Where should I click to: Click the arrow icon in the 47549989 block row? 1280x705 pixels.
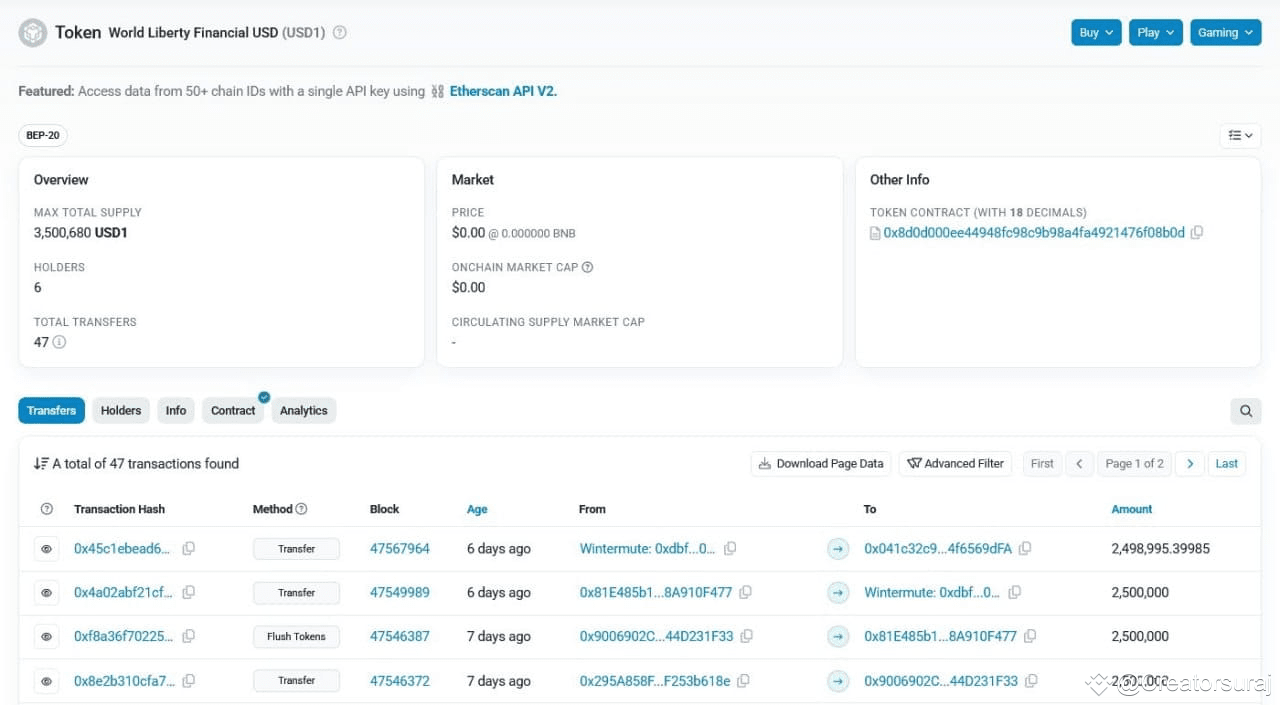[x=838, y=593]
